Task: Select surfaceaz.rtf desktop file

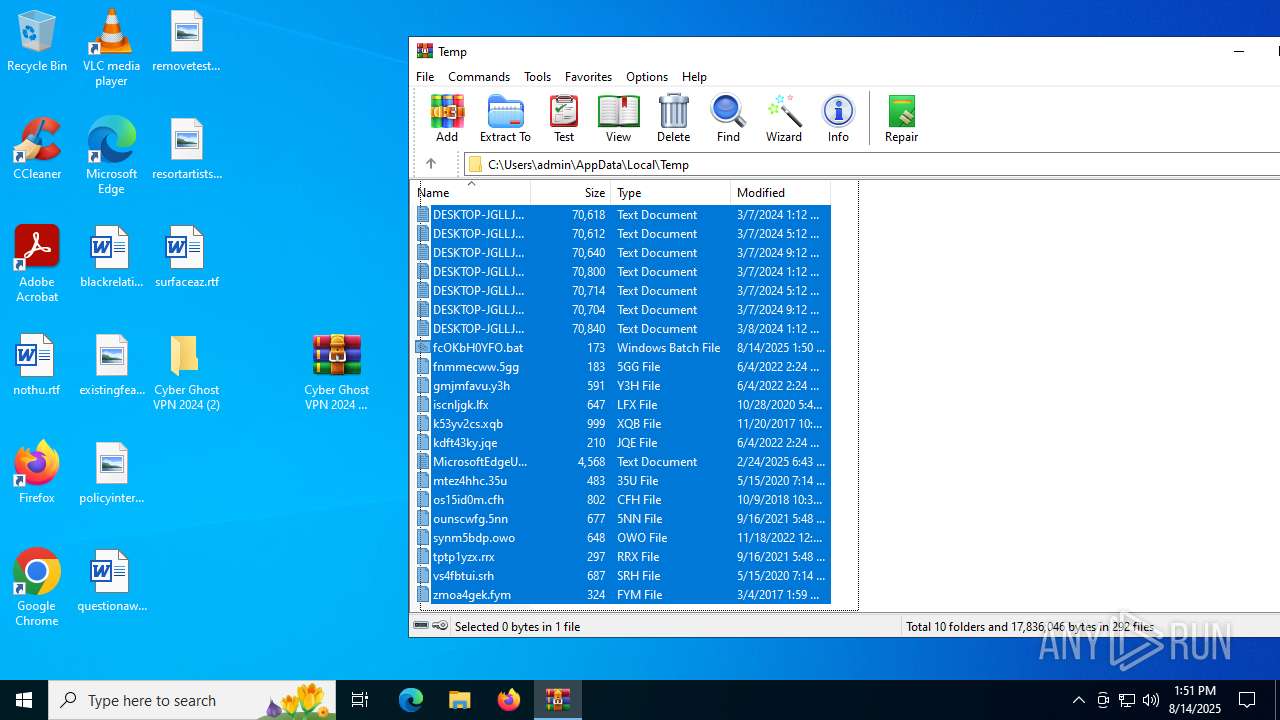Action: pos(186,258)
